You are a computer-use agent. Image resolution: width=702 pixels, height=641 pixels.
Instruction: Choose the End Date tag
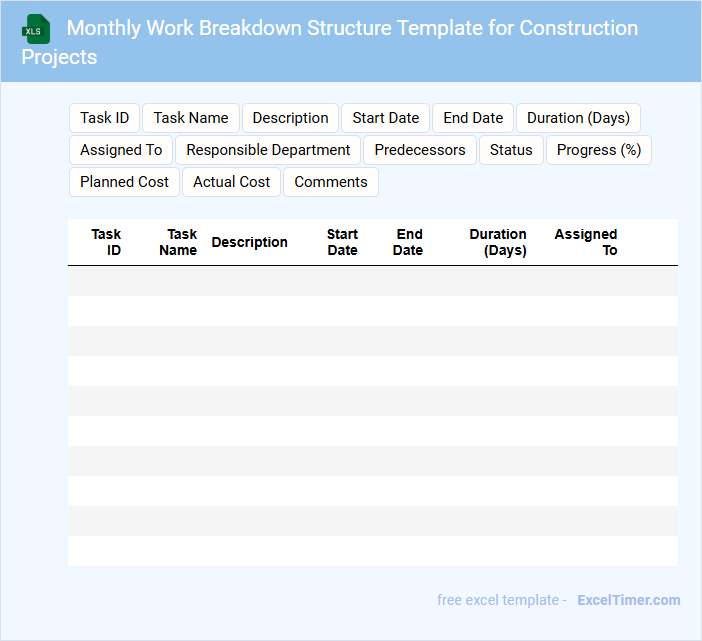tap(473, 118)
